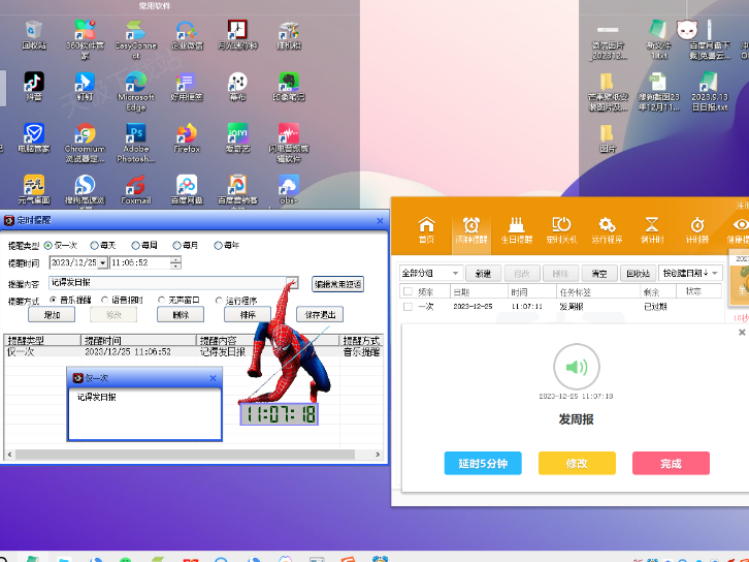Open the 倒计时 hourglass icon
This screenshot has height=562, width=749.
tap(652, 229)
